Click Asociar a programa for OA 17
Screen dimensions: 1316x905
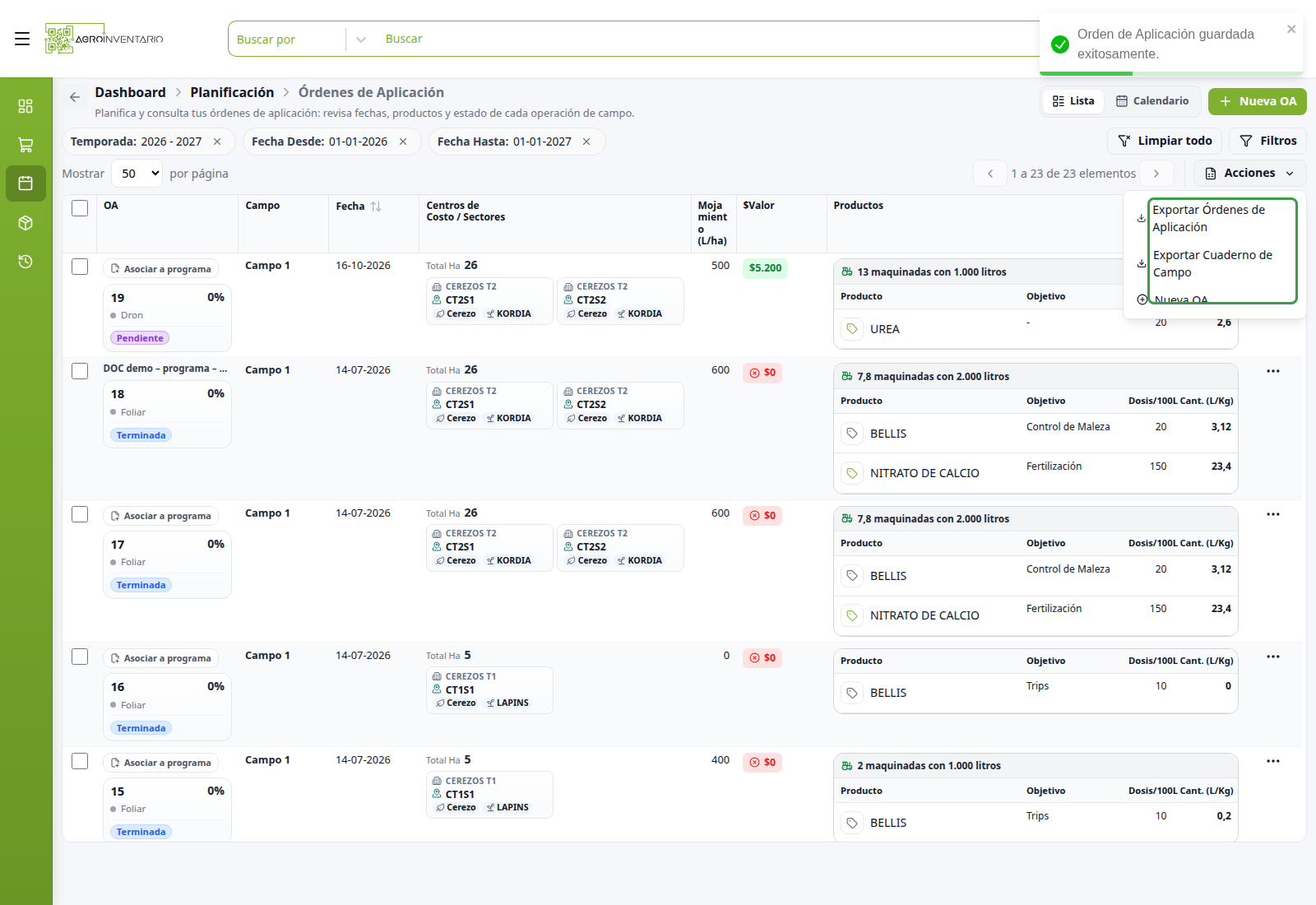160,516
